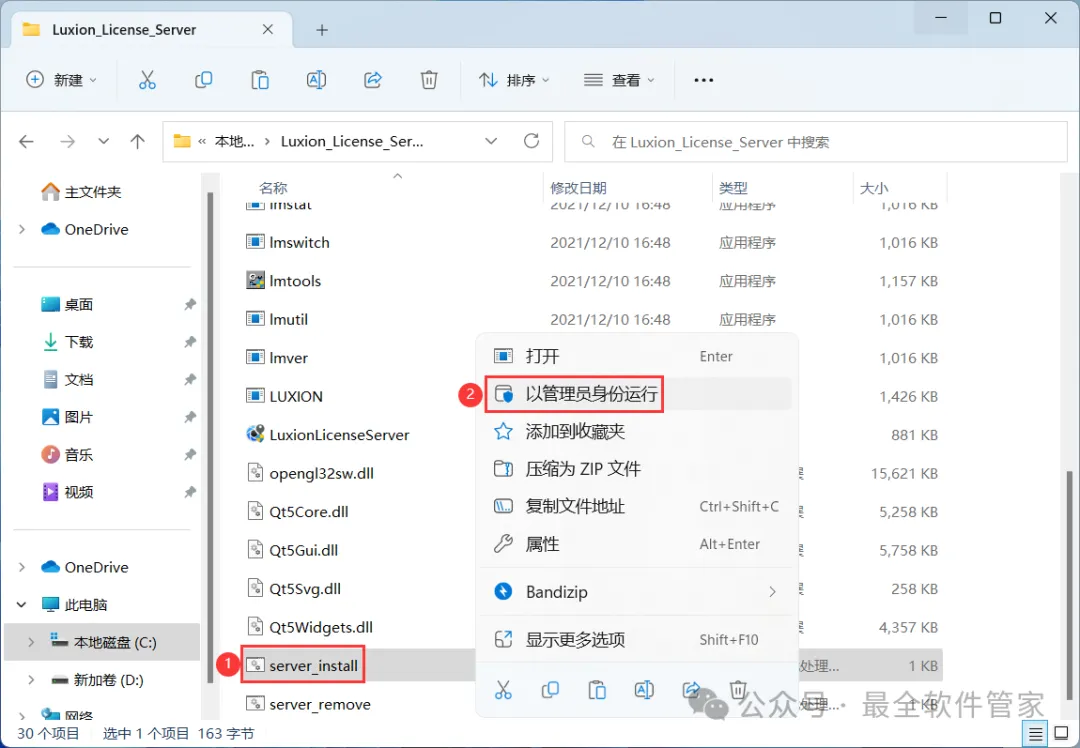This screenshot has width=1080, height=748.
Task: Unpin 视频 with its pin icon
Action: pos(190,492)
